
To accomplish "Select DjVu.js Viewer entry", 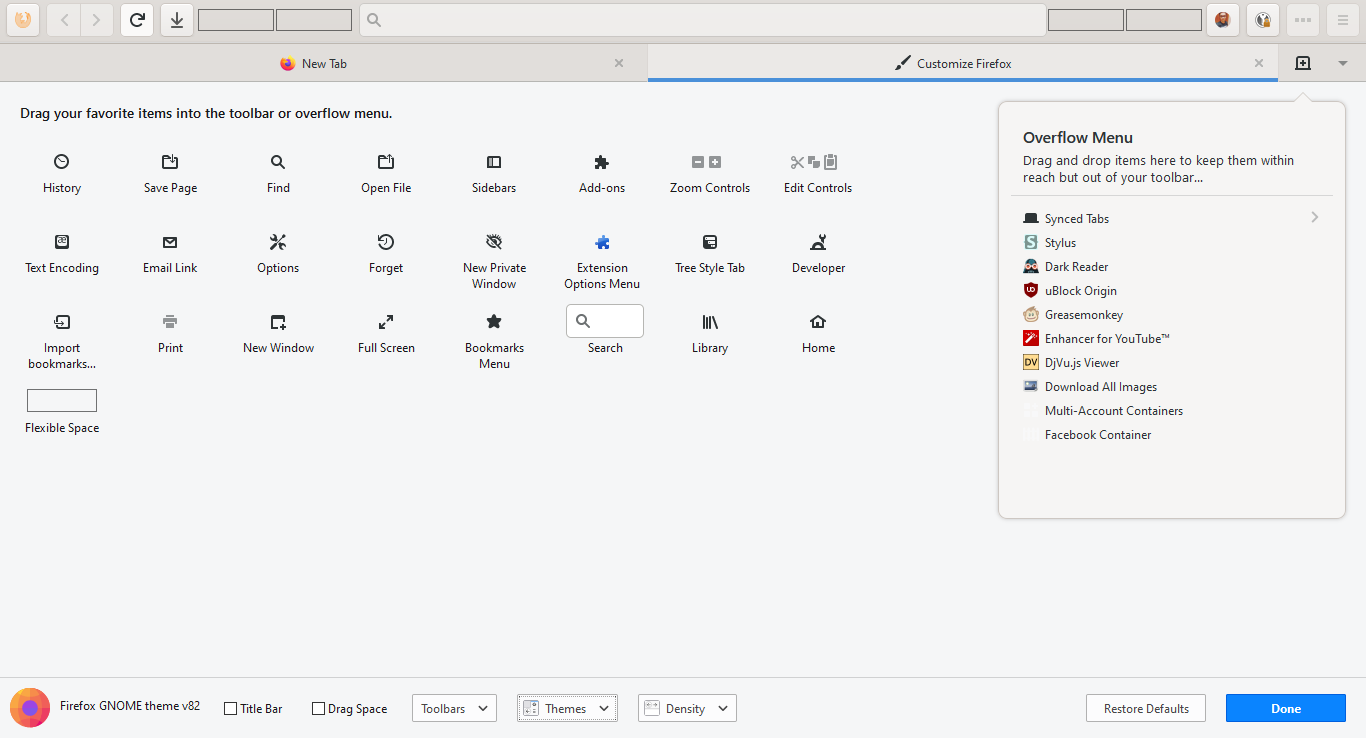I will pos(1172,362).
